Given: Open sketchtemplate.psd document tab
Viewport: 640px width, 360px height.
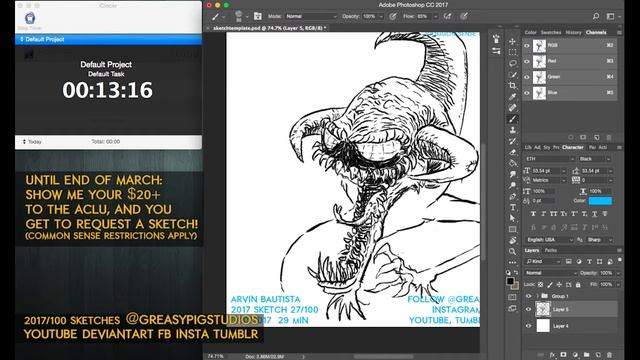Looking at the screenshot, I should click(x=269, y=28).
